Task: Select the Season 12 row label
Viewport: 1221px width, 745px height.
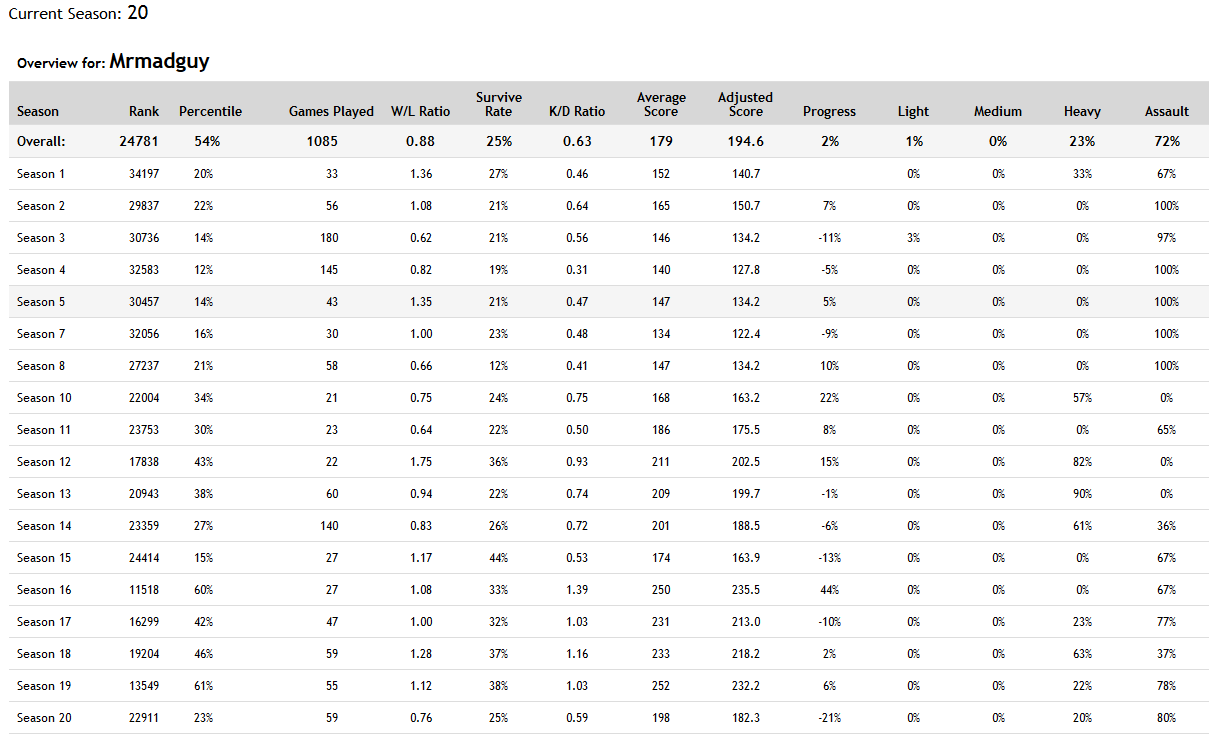Action: point(44,462)
